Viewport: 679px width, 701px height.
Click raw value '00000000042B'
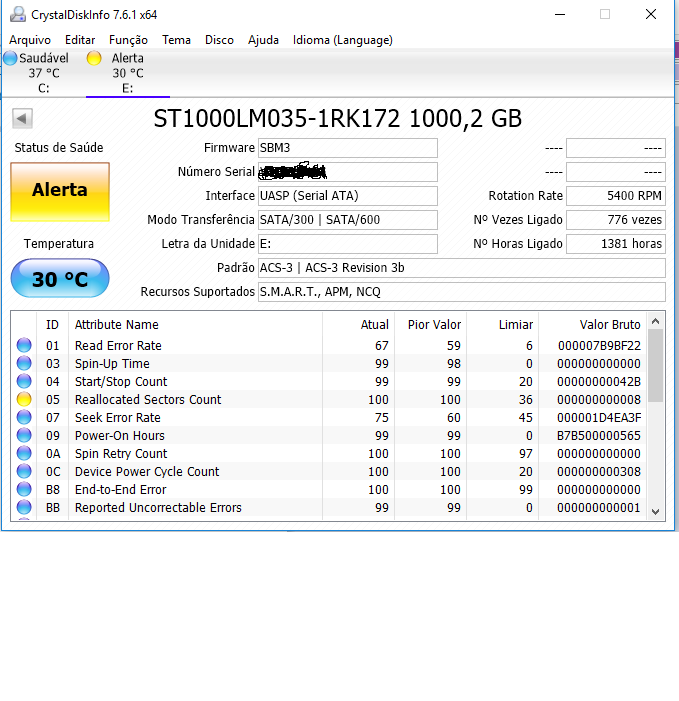(599, 382)
